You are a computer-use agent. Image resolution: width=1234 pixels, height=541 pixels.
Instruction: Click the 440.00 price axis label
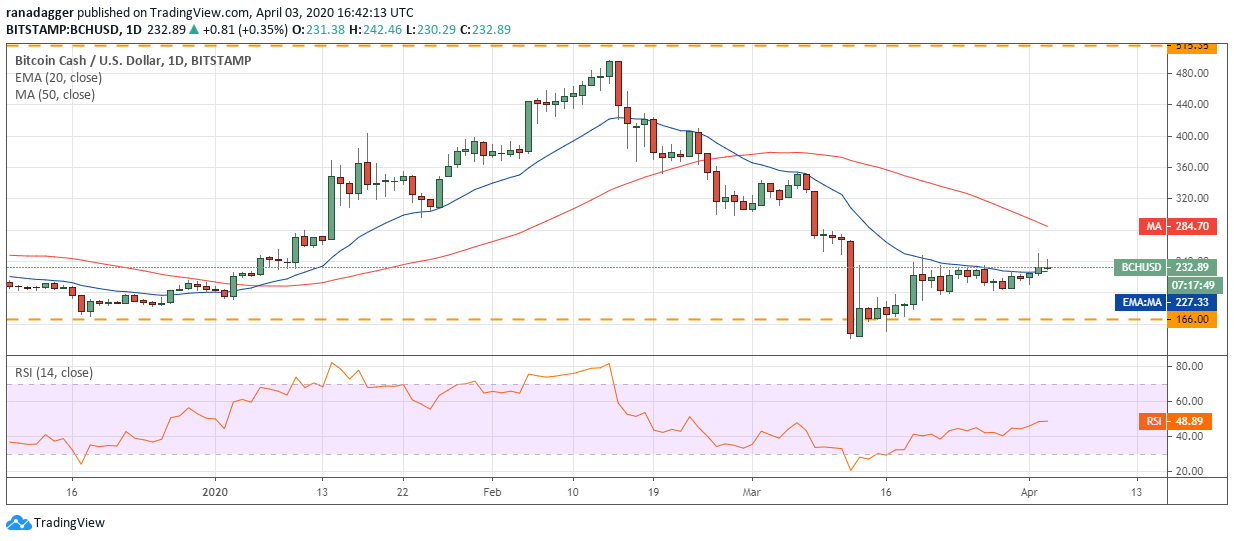tap(1193, 104)
